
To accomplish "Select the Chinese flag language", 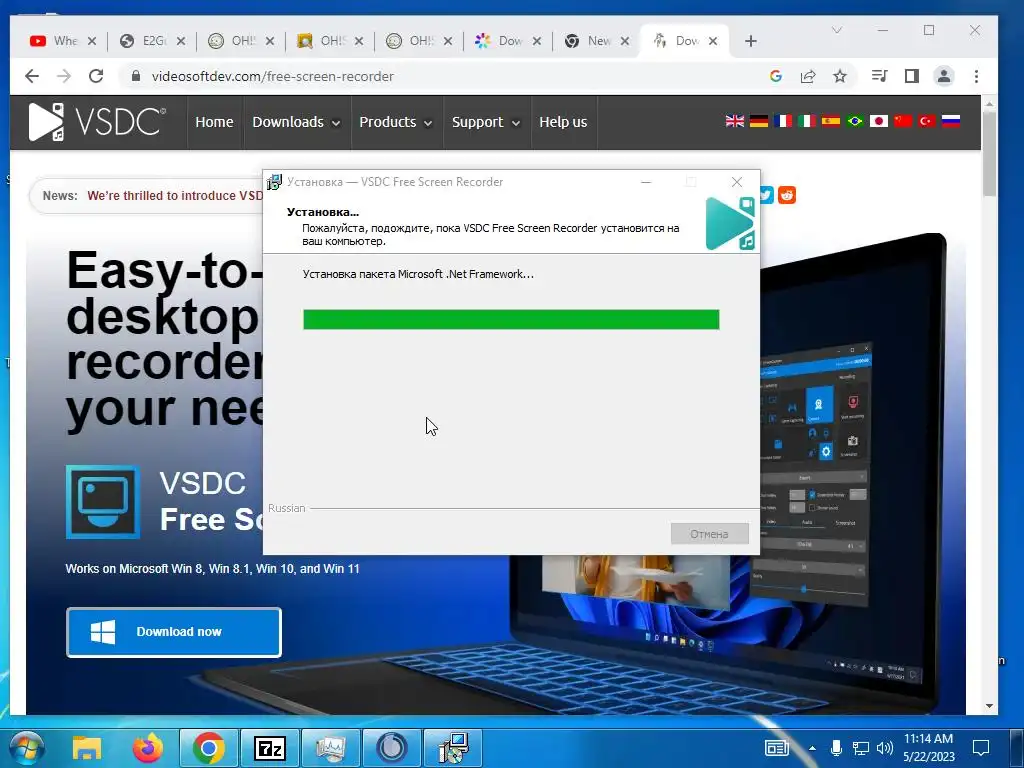I will [903, 121].
